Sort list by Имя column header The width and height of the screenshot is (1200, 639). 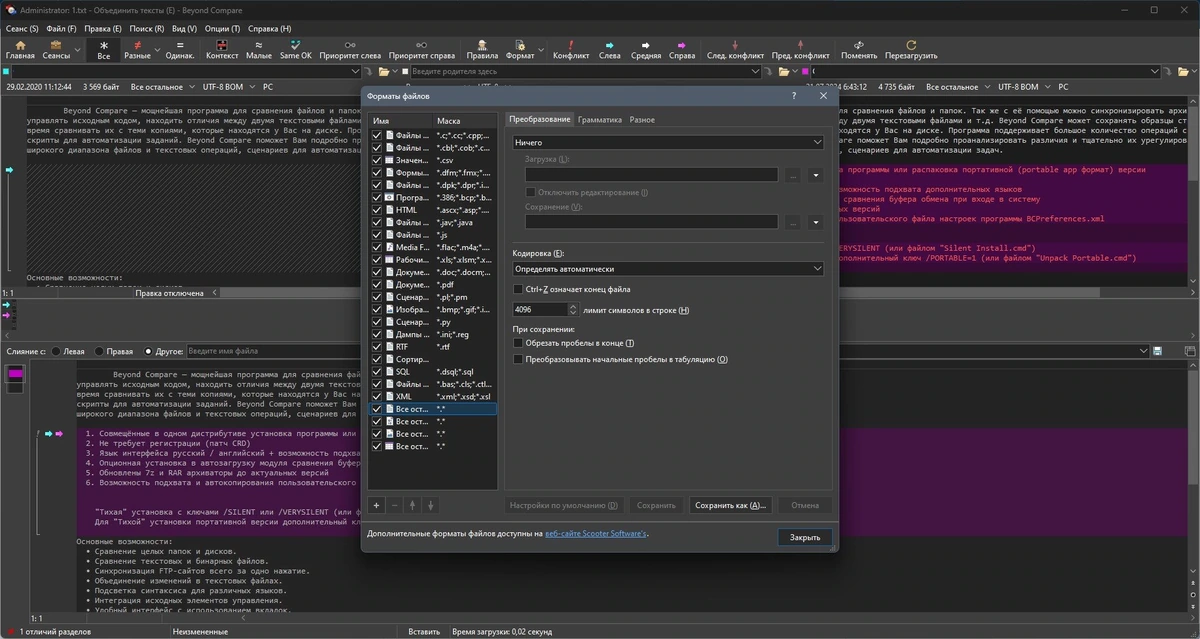pyautogui.click(x=400, y=120)
